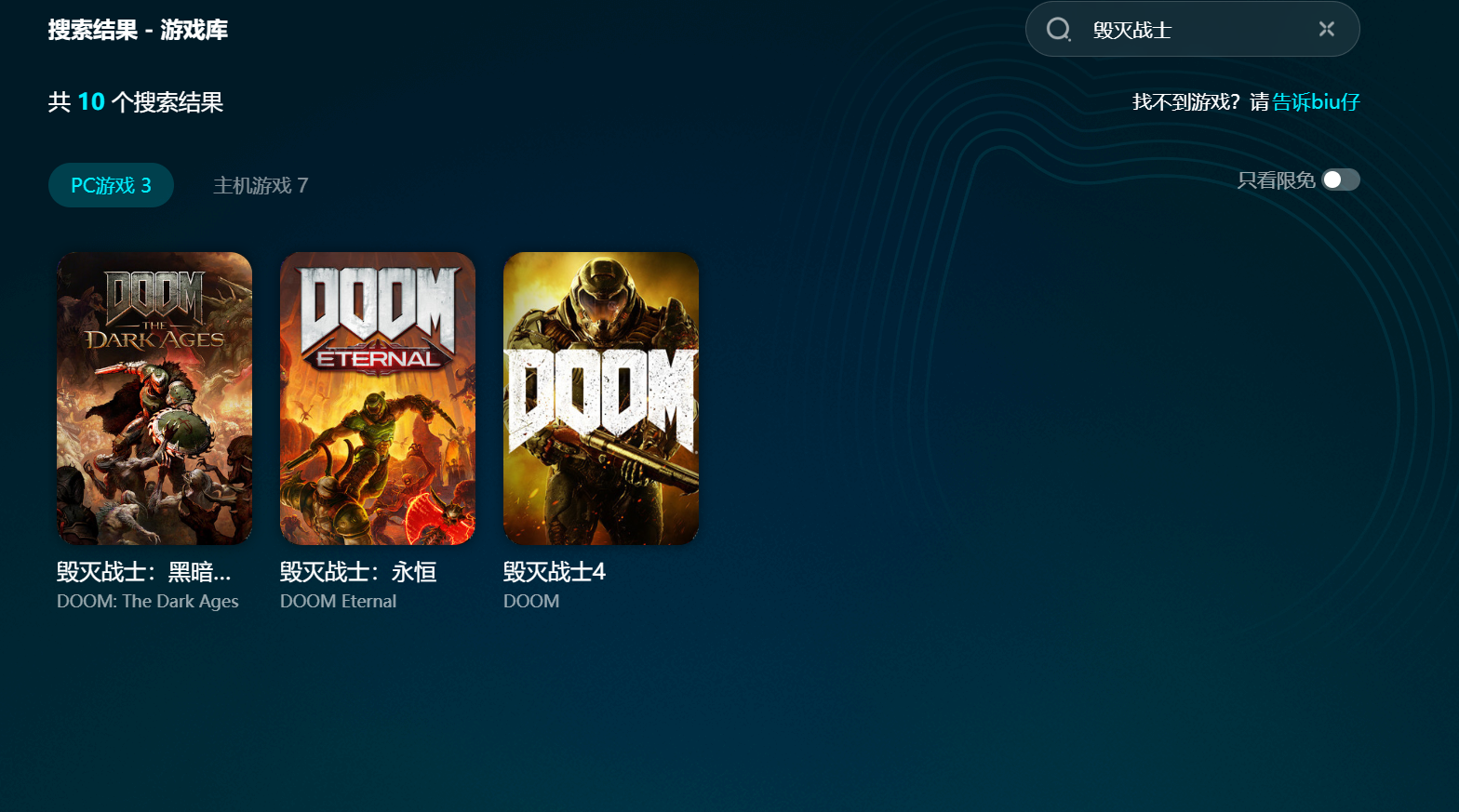Click the 只看限免 label
Image resolution: width=1459 pixels, height=812 pixels.
point(1276,180)
